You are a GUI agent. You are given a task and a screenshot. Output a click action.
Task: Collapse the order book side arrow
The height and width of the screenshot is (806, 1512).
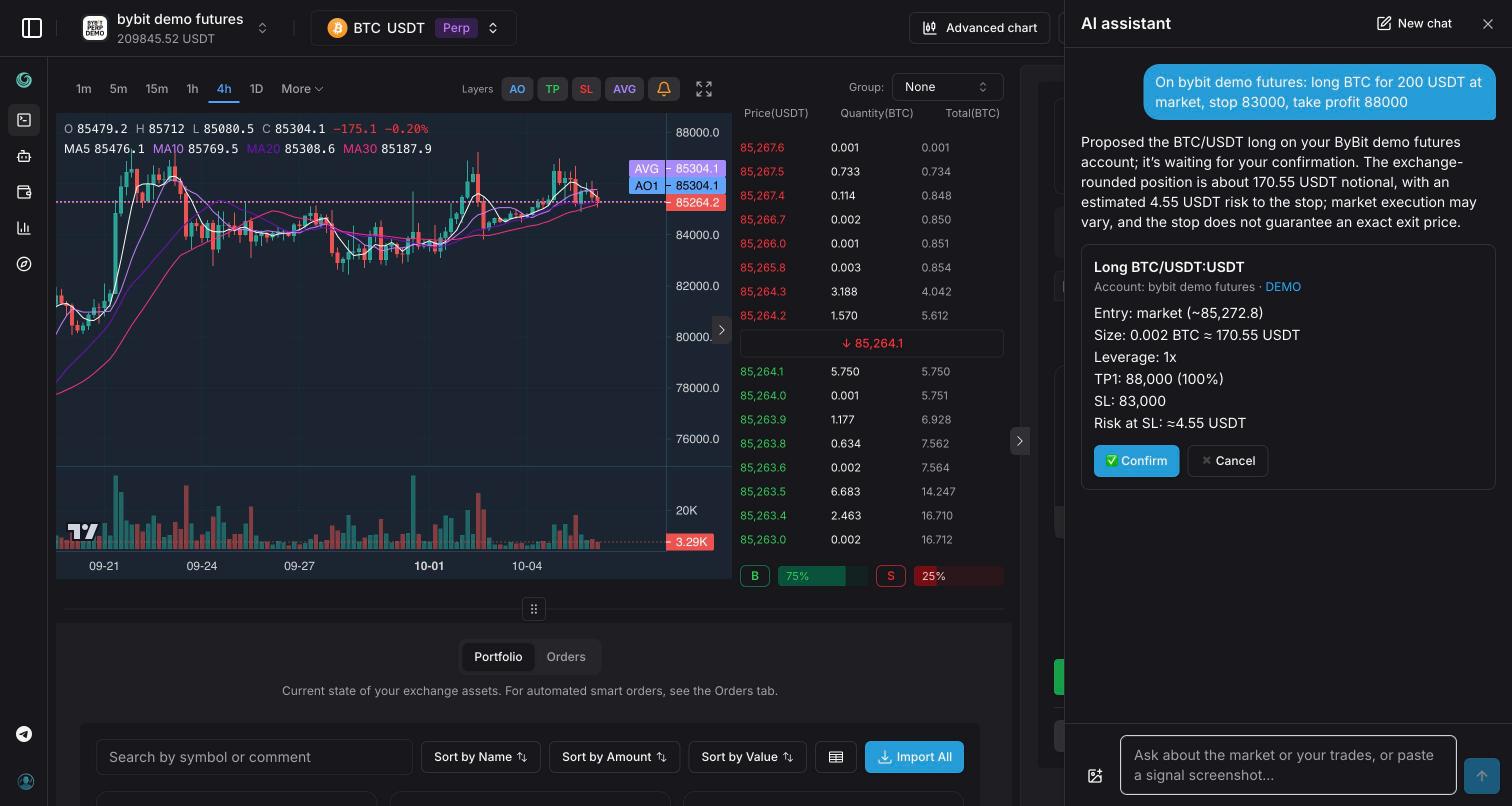[x=1019, y=441]
